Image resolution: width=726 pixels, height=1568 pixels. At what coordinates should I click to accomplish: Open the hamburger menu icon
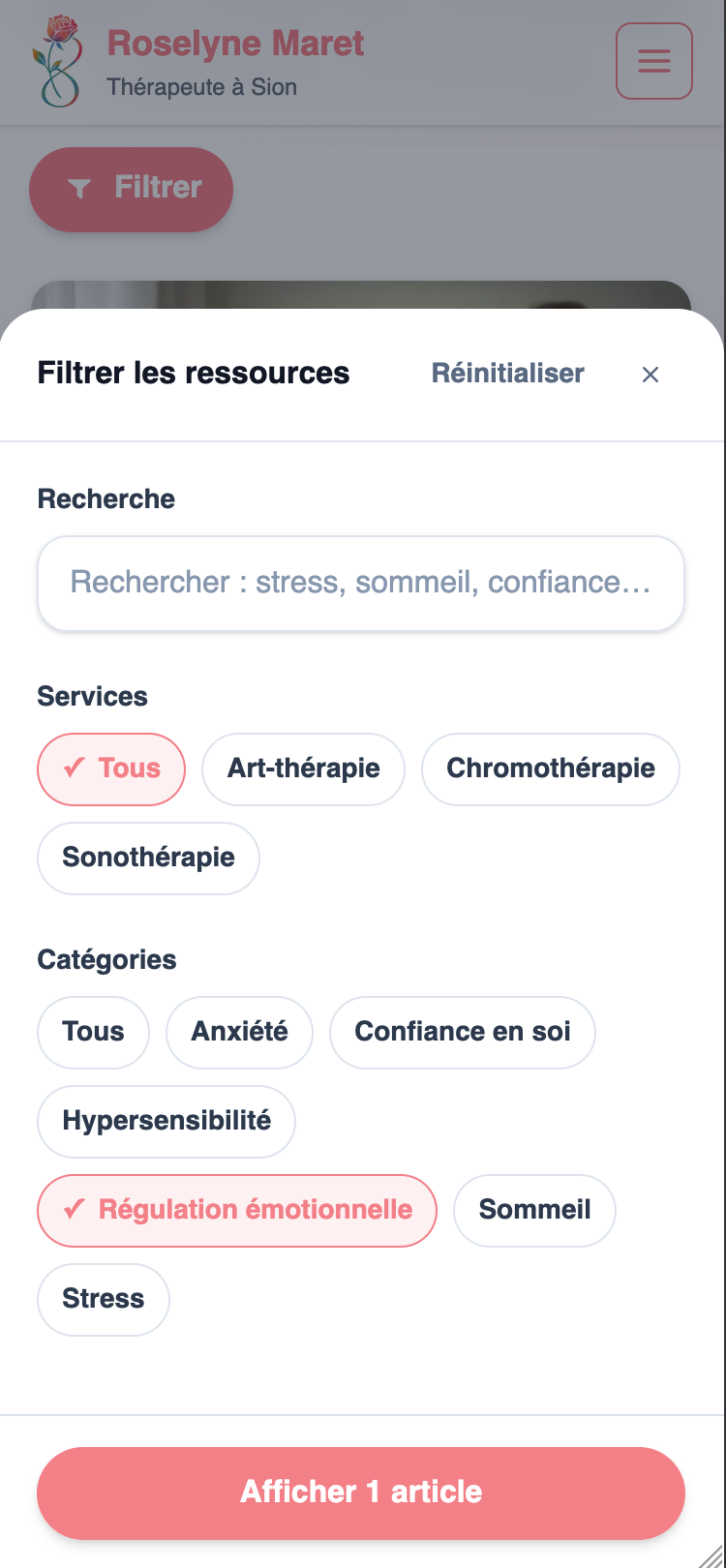click(653, 61)
